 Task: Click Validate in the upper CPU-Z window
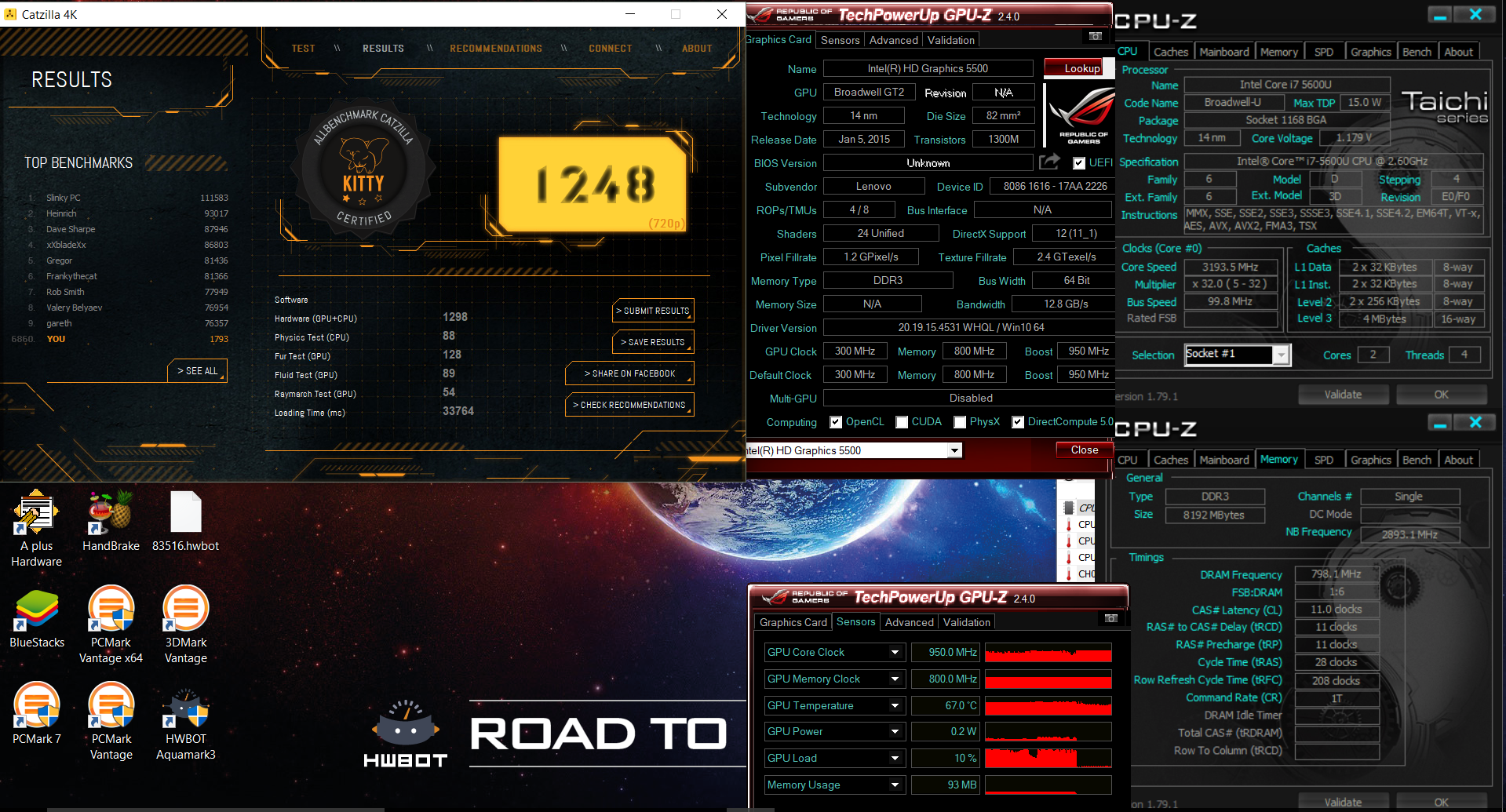click(1343, 395)
